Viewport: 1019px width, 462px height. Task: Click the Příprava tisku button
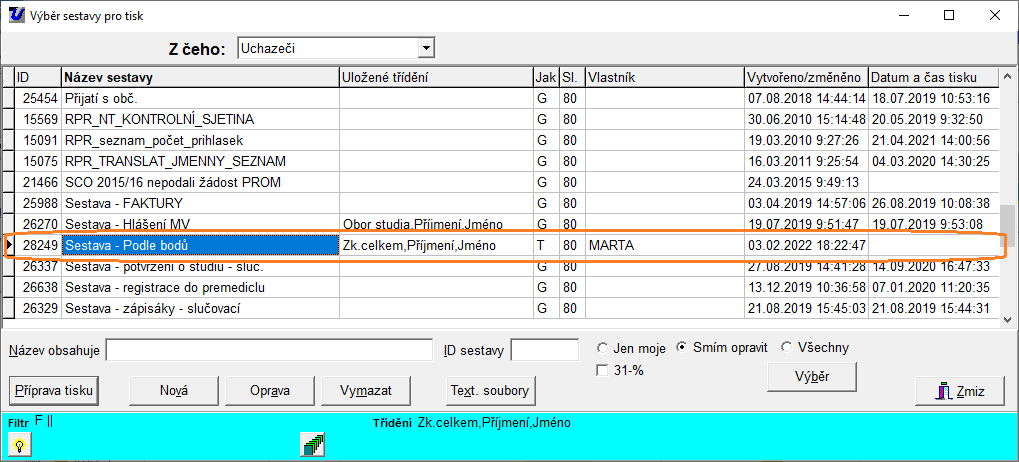53,391
